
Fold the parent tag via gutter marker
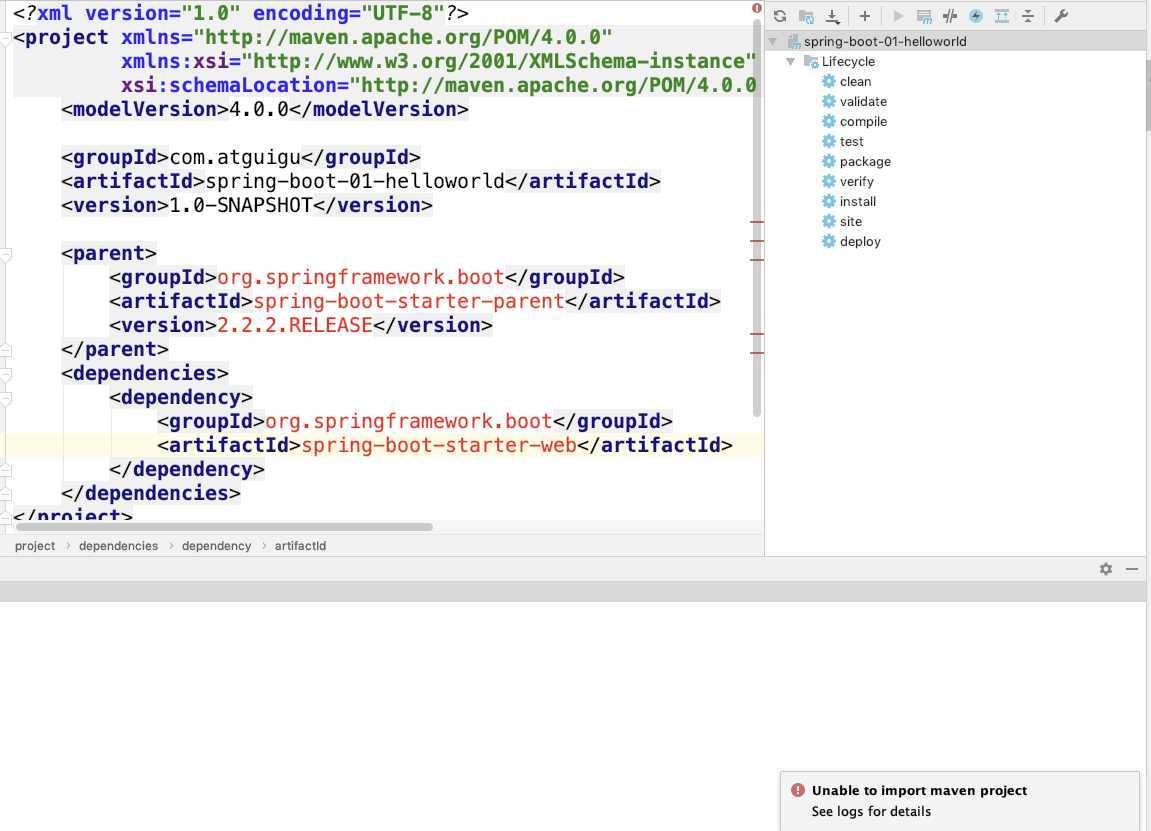[6, 255]
